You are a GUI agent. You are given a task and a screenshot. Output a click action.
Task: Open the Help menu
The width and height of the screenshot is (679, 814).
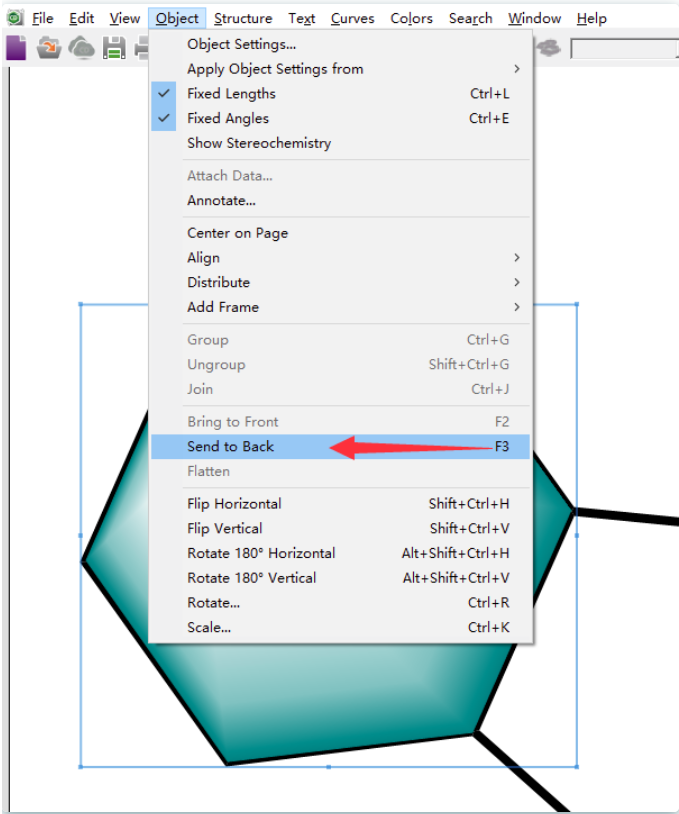(591, 19)
